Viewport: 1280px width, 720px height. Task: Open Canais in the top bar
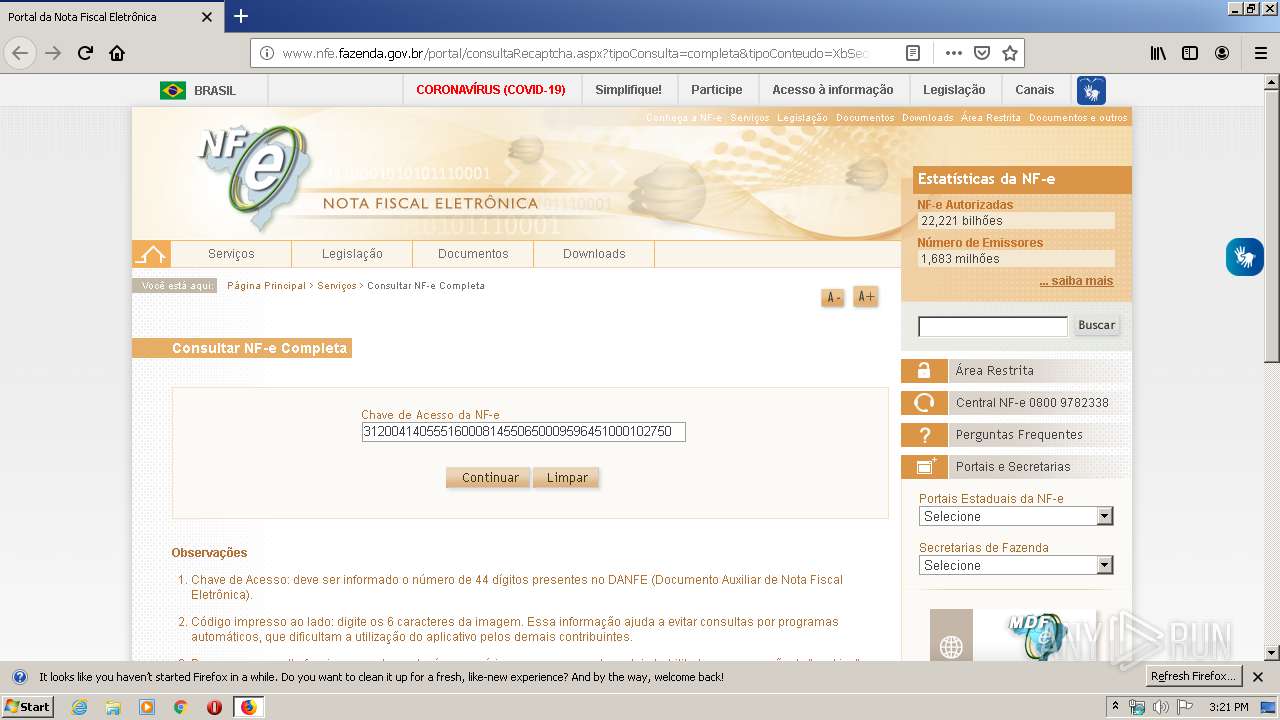pos(1035,90)
